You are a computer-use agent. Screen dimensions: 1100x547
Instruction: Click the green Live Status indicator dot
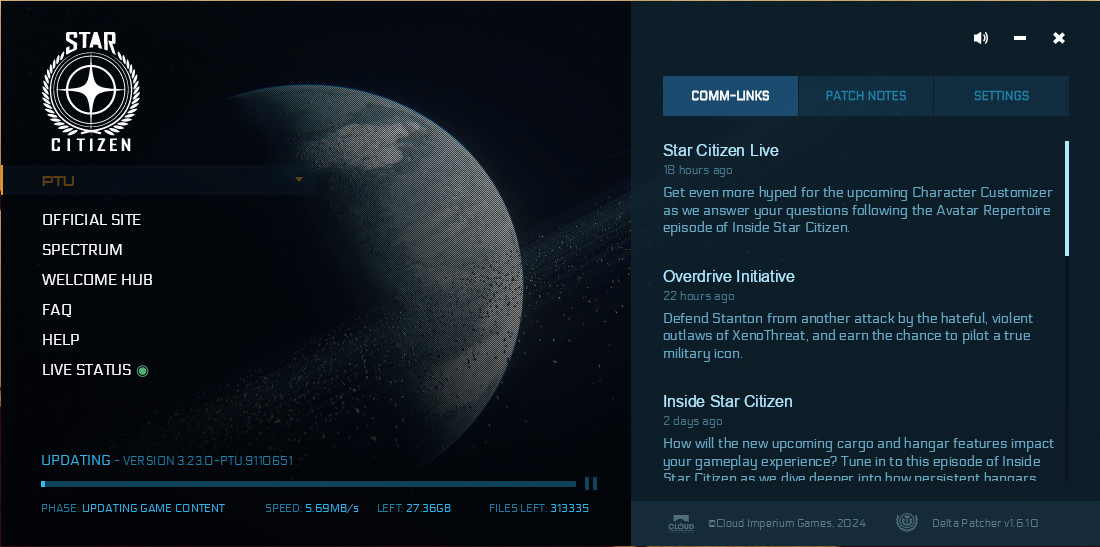pos(142,370)
